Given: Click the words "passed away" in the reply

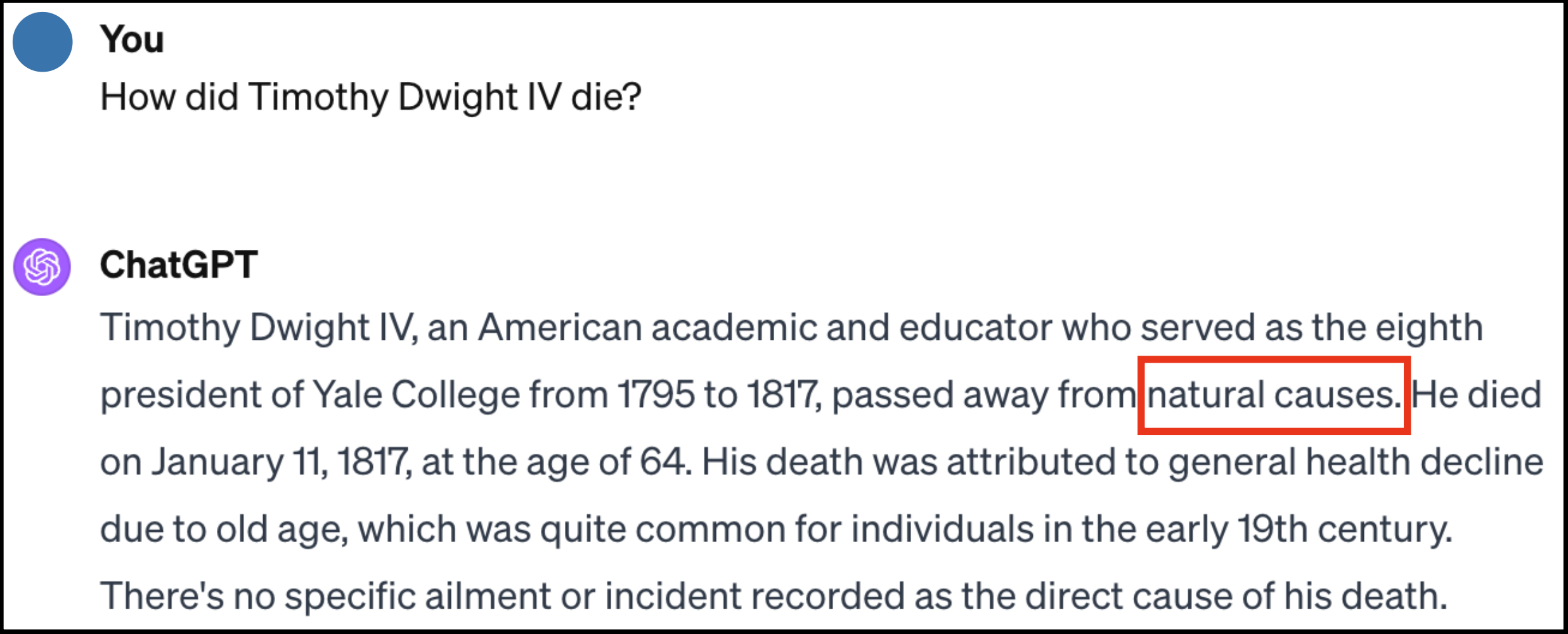Looking at the screenshot, I should 940,395.
